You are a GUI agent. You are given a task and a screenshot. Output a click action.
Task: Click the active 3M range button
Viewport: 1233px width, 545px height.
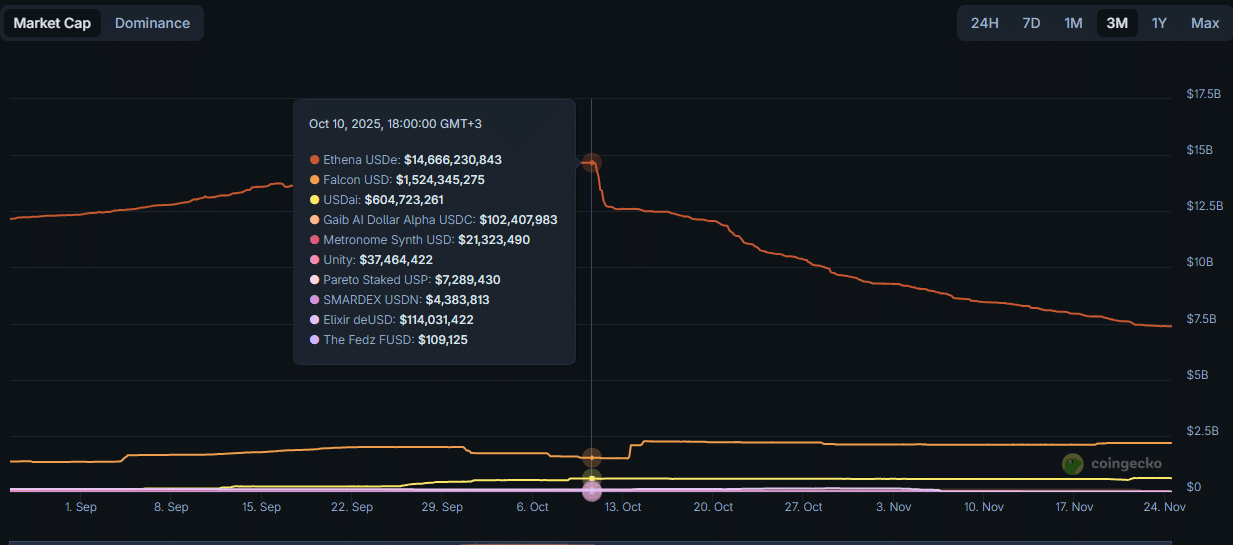(1116, 23)
